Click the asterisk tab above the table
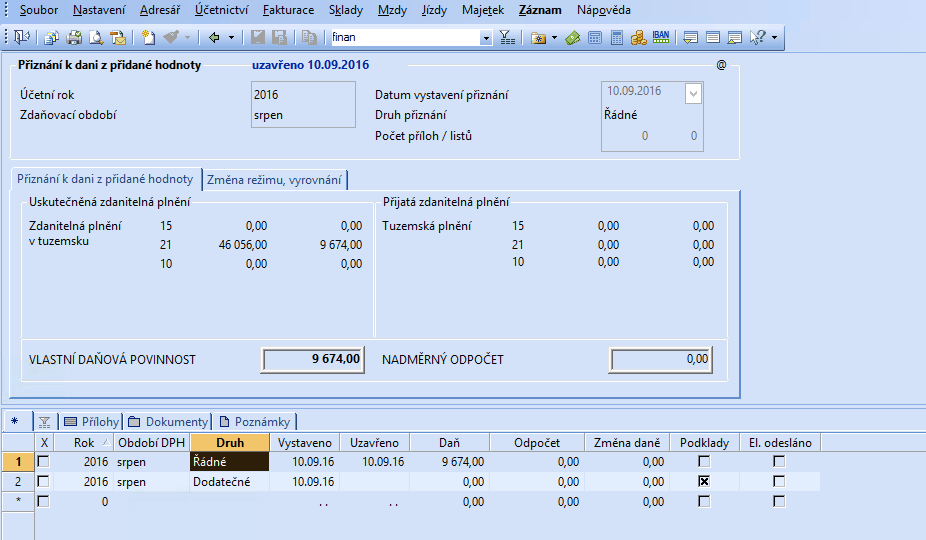Image resolution: width=926 pixels, height=540 pixels. pyautogui.click(x=15, y=421)
